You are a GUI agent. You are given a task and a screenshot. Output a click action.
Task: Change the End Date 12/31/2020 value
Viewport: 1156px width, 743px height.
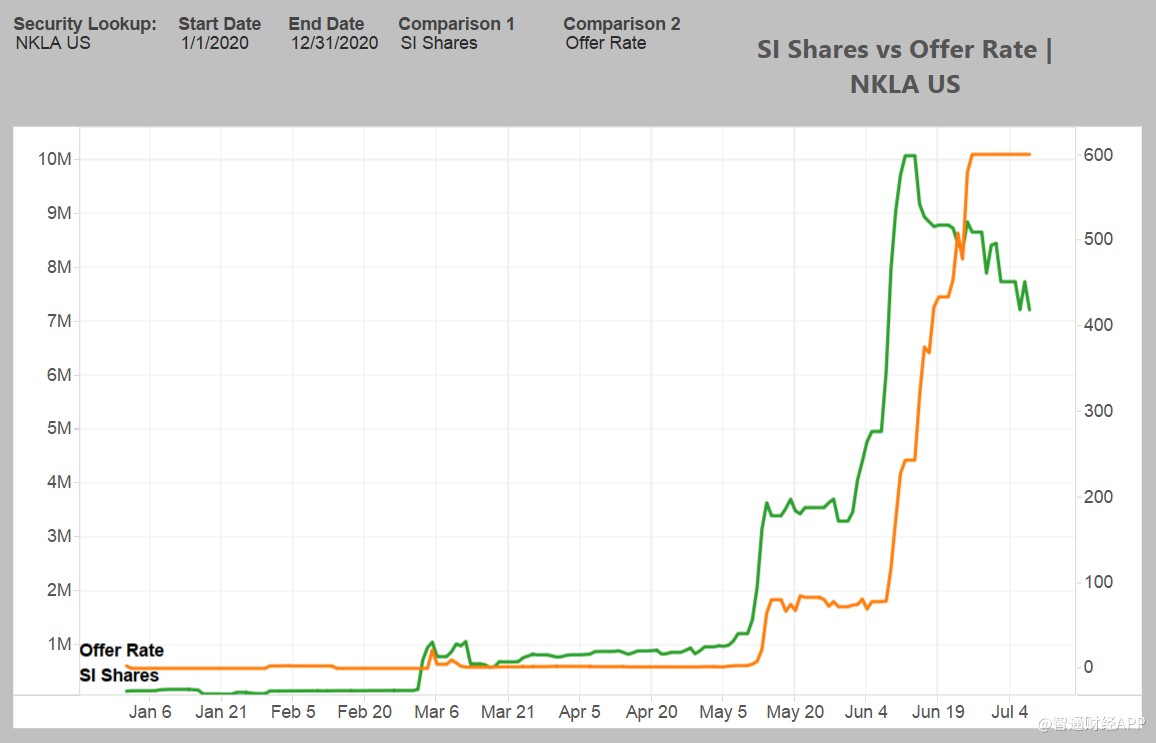click(x=334, y=43)
